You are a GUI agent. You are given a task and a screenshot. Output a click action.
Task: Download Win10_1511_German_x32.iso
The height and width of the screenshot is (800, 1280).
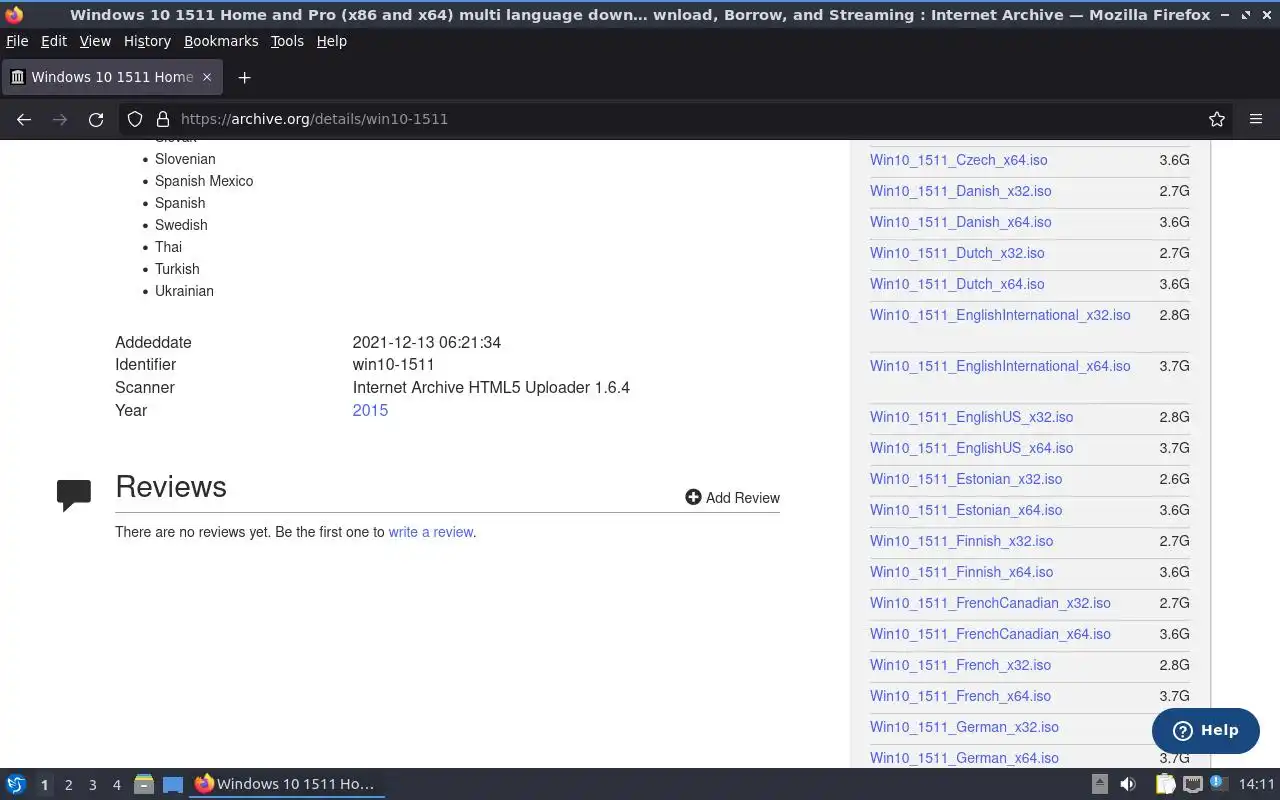[x=964, y=727]
